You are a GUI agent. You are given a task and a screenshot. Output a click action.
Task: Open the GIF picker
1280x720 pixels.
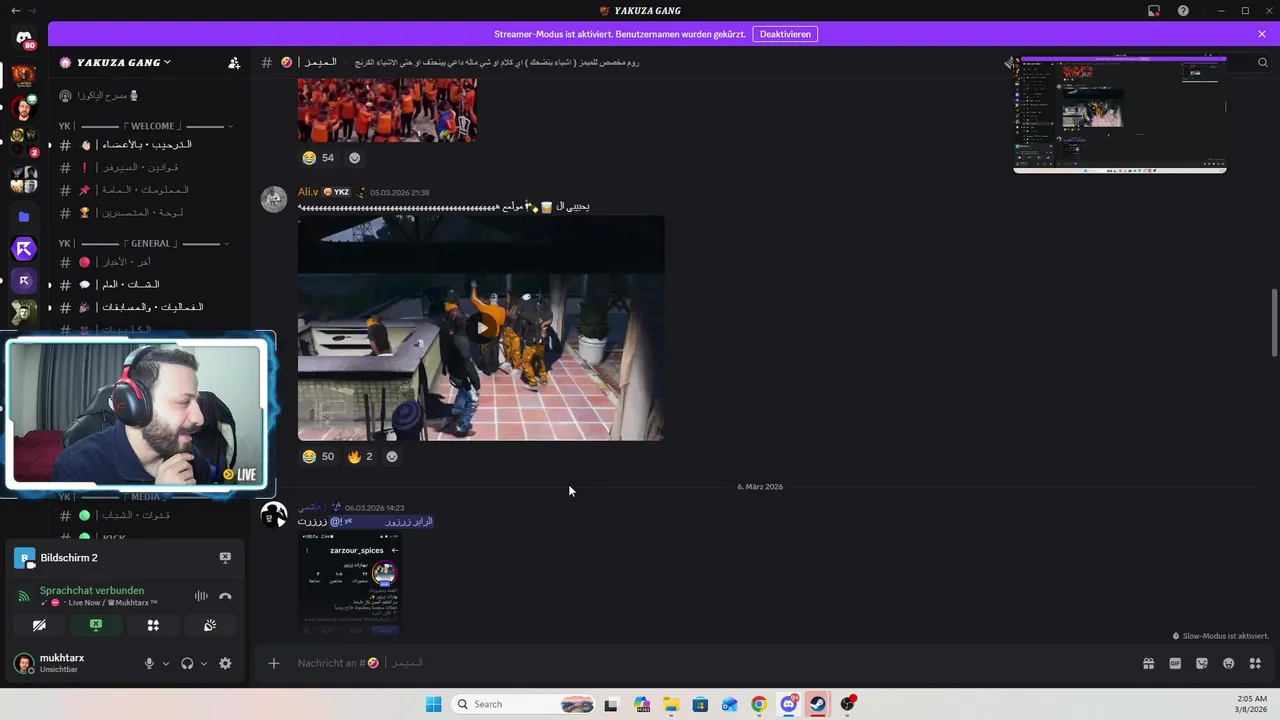coord(1175,663)
